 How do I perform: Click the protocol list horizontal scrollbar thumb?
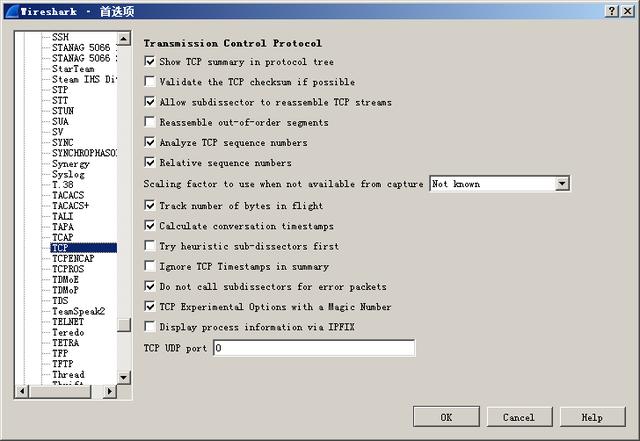coord(60,391)
